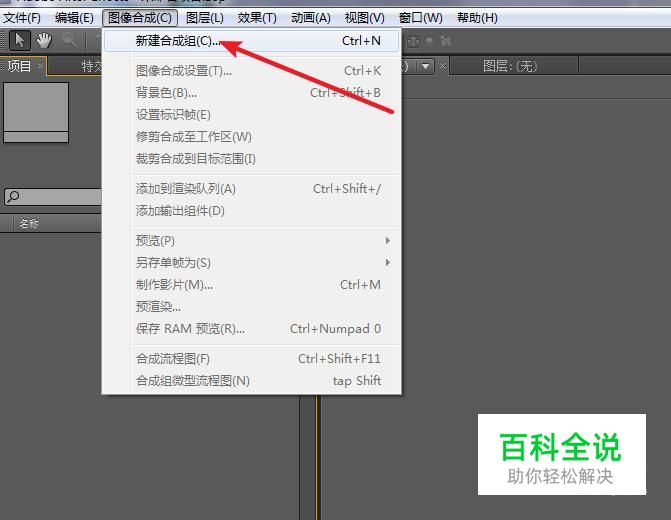Switch to the 项目 panel tab
The image size is (671, 520).
19,66
